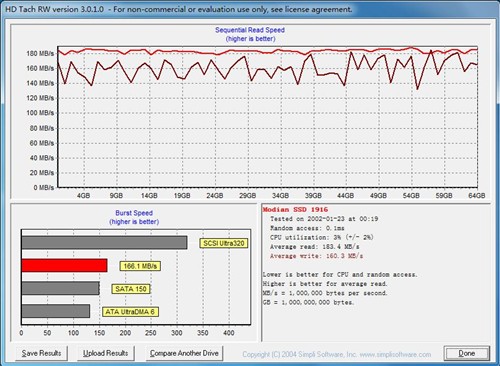This screenshot has height=366, width=500.
Task: Click the Average read: 183.4 MB/s line
Action: 315,247
